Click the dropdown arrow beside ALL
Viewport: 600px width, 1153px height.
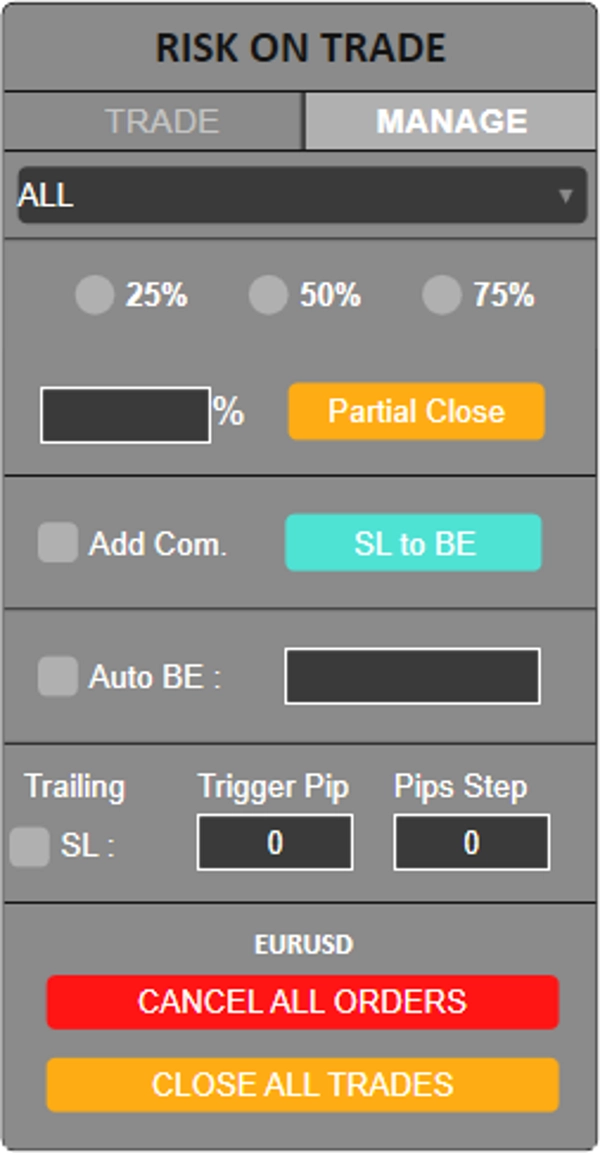coord(566,195)
